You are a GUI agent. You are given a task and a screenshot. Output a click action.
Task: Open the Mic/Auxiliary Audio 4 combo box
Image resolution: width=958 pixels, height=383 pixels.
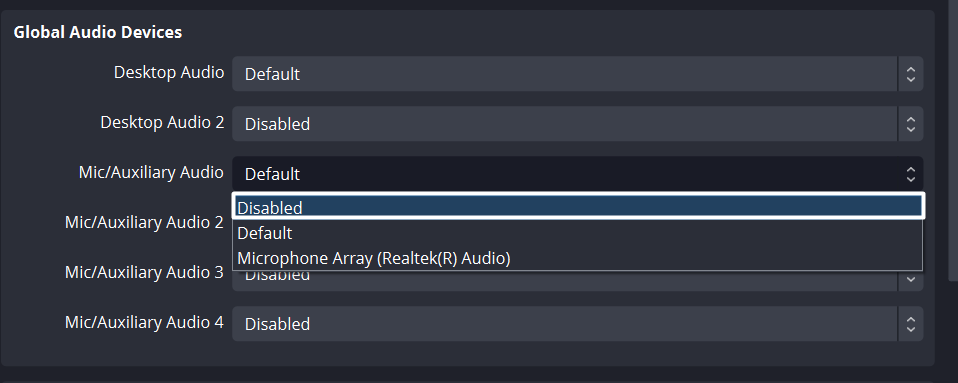577,324
